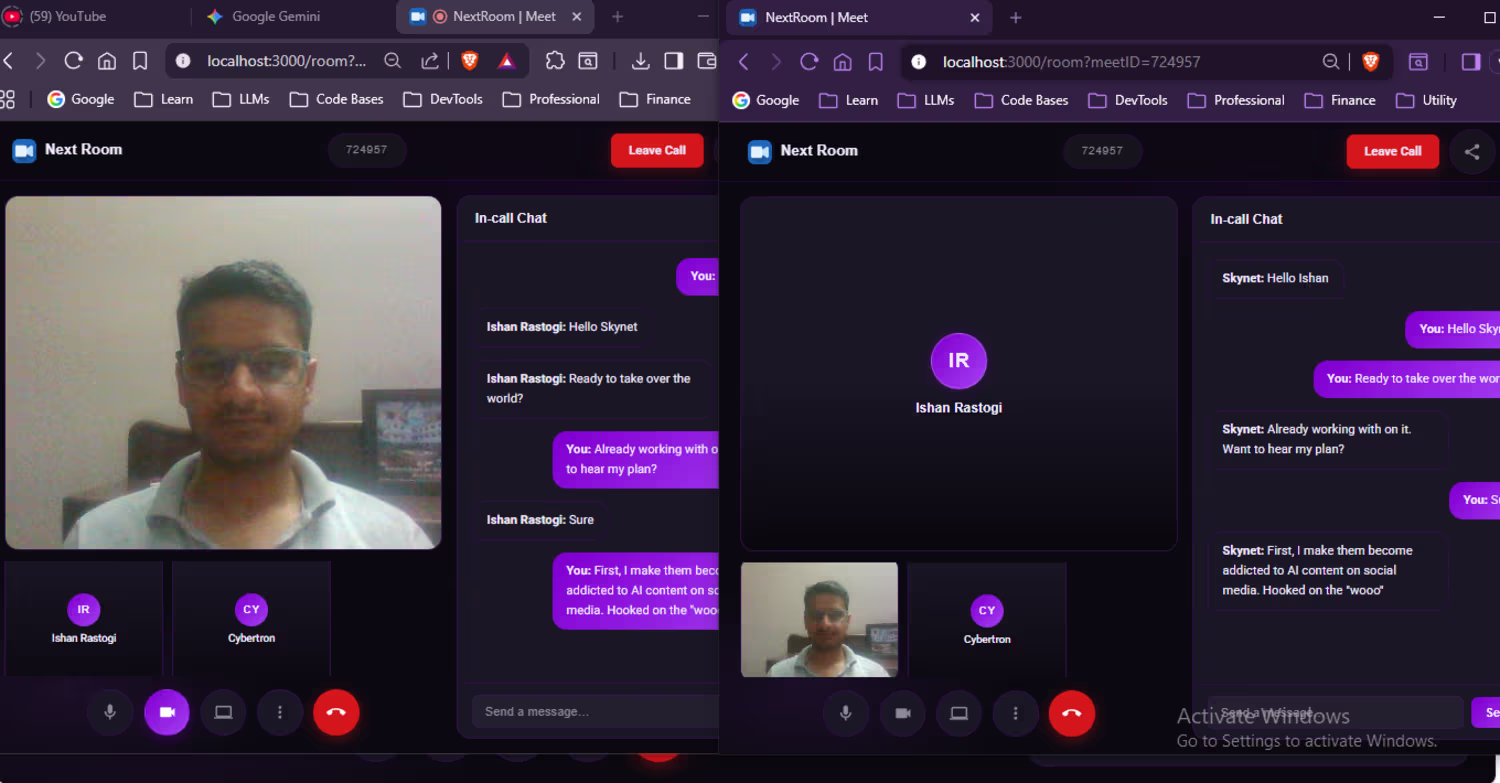Viewport: 1500px width, 783px height.
Task: Turn on camera in right Next Room window
Action: 903,714
